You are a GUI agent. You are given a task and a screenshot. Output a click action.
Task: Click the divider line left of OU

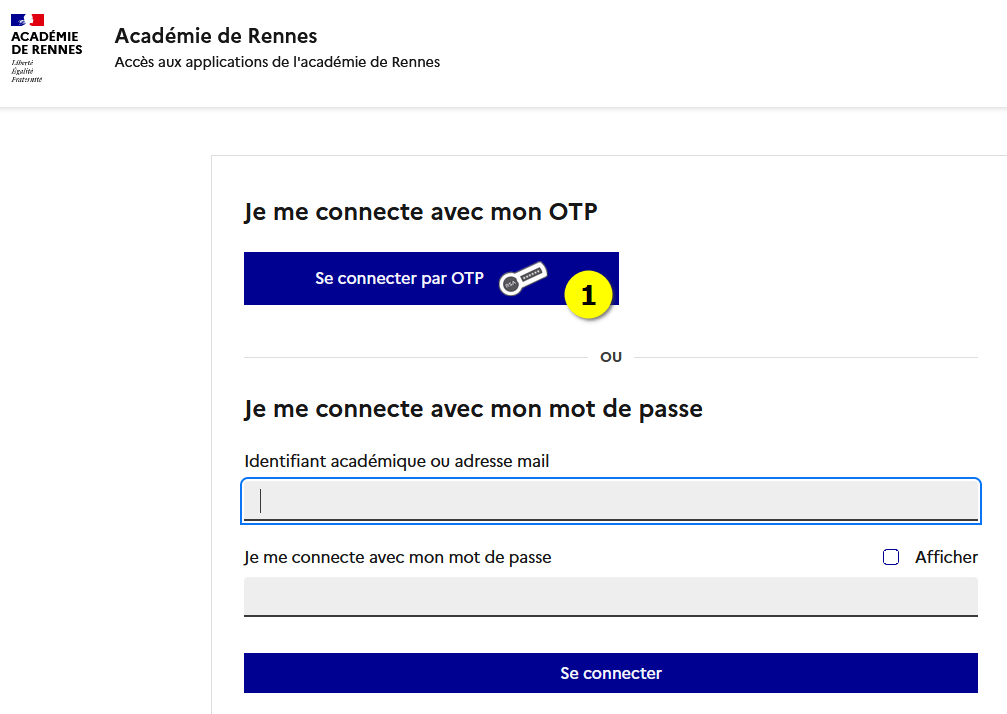click(x=415, y=357)
